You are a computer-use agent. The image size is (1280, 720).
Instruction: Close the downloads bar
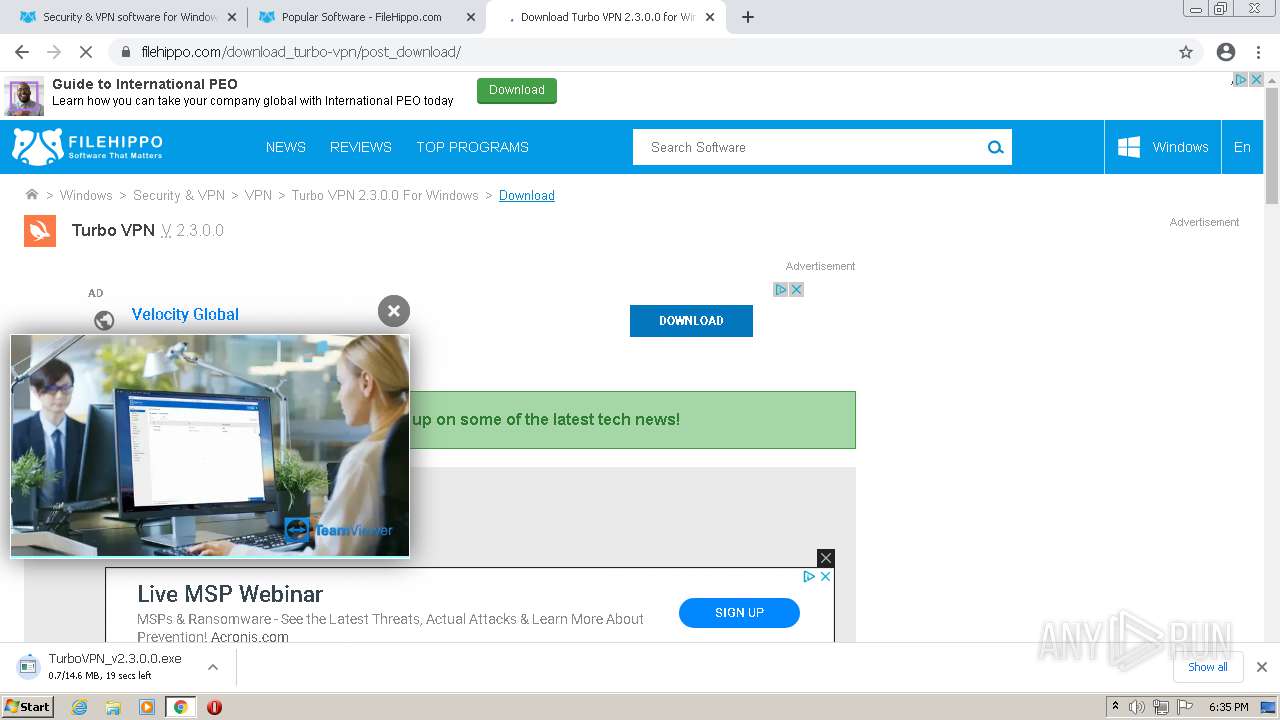pos(1262,667)
